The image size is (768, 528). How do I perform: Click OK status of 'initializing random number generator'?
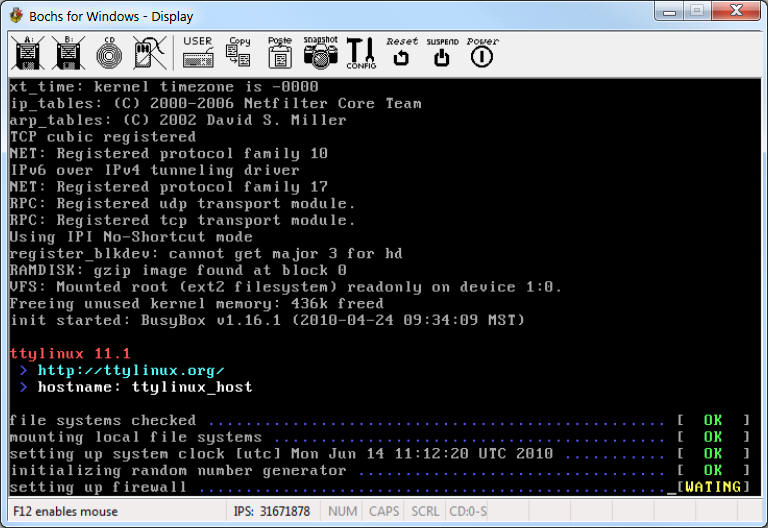point(713,470)
